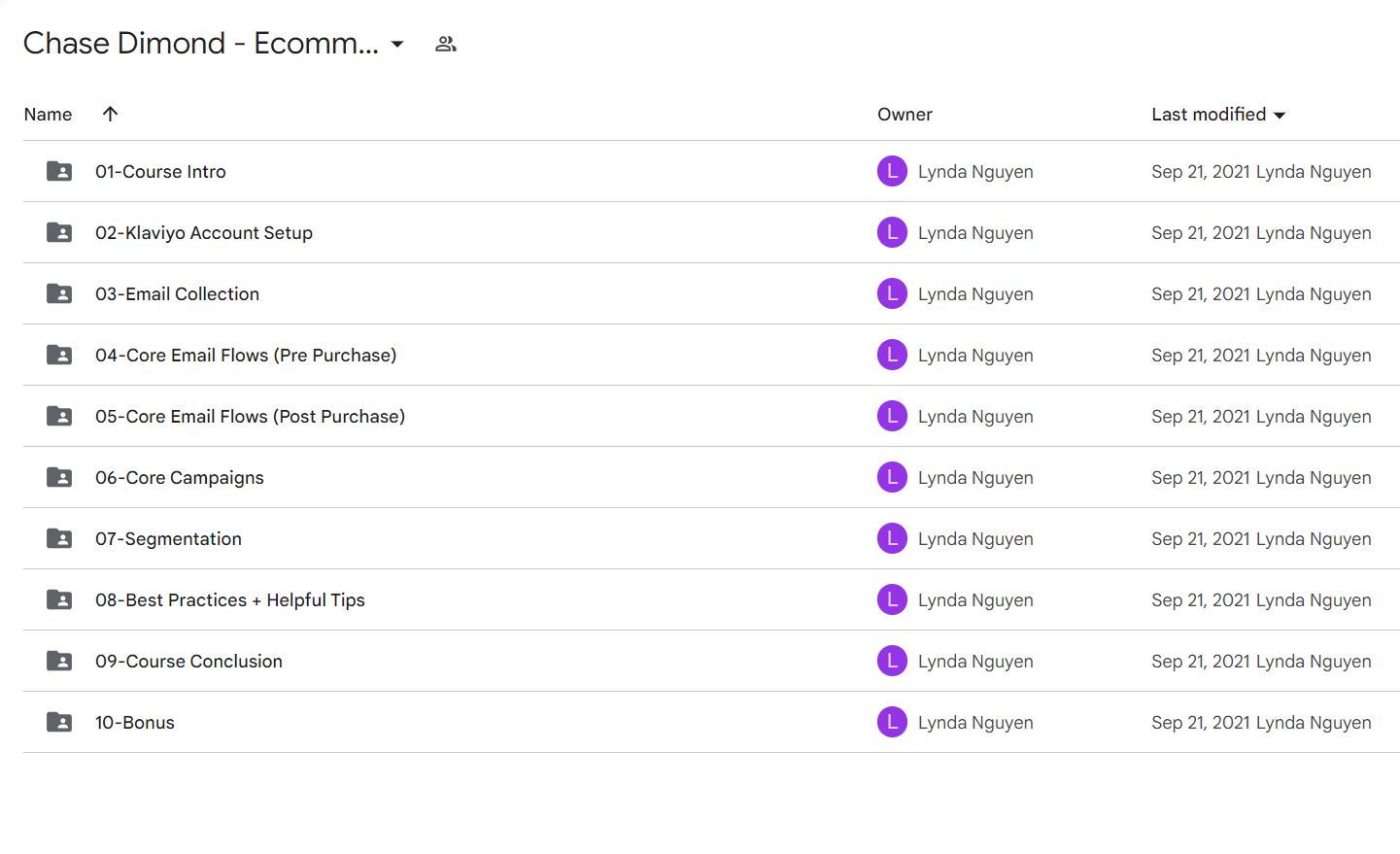The width and height of the screenshot is (1400, 854).
Task: Select the 06-Core Campaigns folder name
Action: click(180, 478)
